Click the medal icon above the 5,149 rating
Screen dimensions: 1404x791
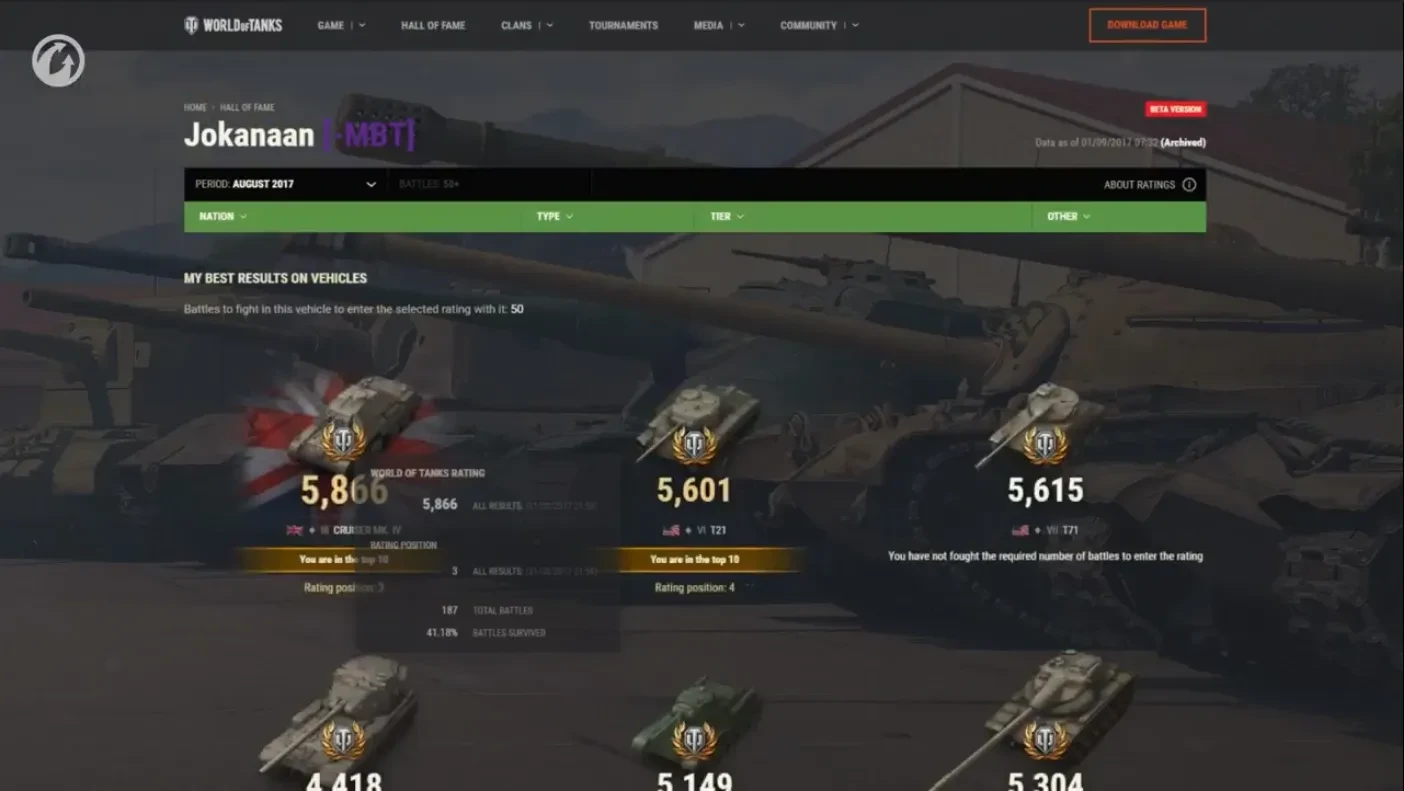(694, 741)
